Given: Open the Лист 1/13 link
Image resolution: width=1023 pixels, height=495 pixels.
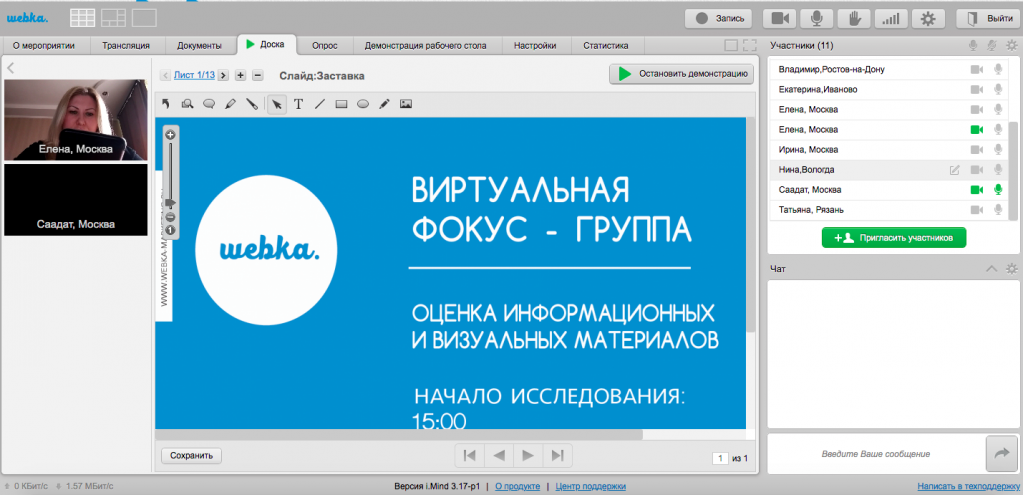Looking at the screenshot, I should [x=194, y=75].
